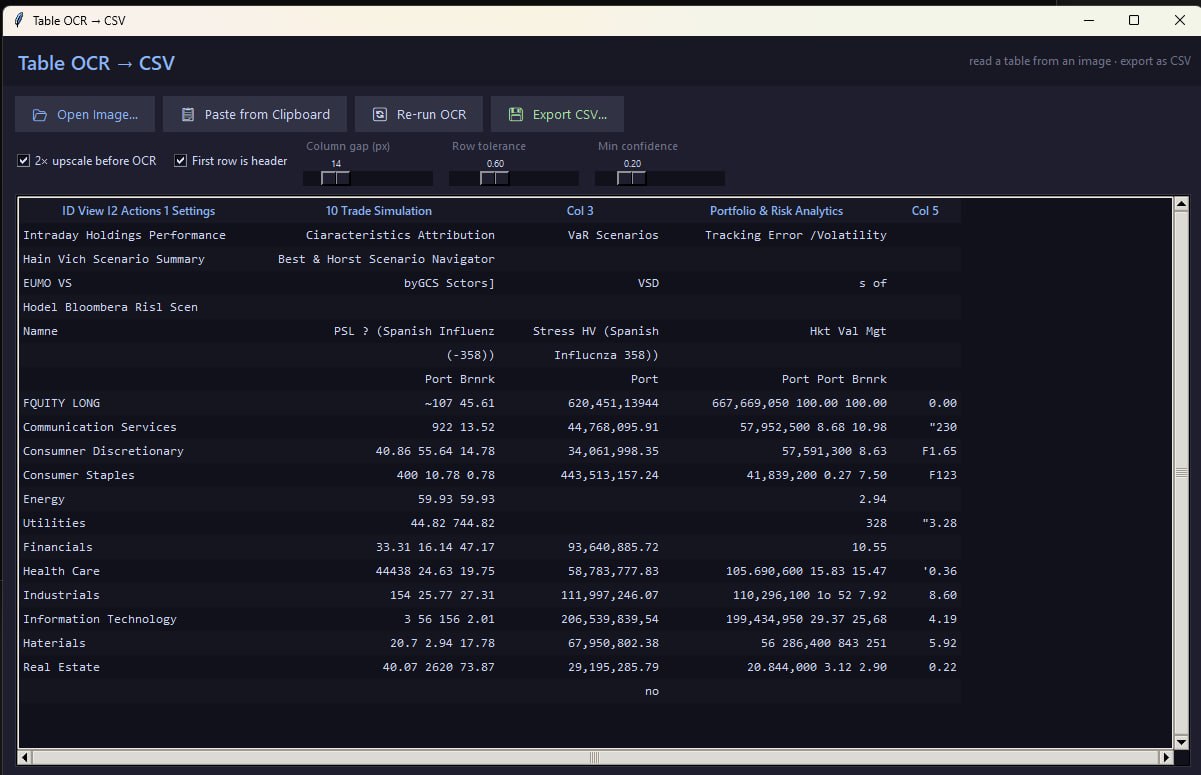Select the Communication Services row
1201x775 pixels.
tap(490, 427)
